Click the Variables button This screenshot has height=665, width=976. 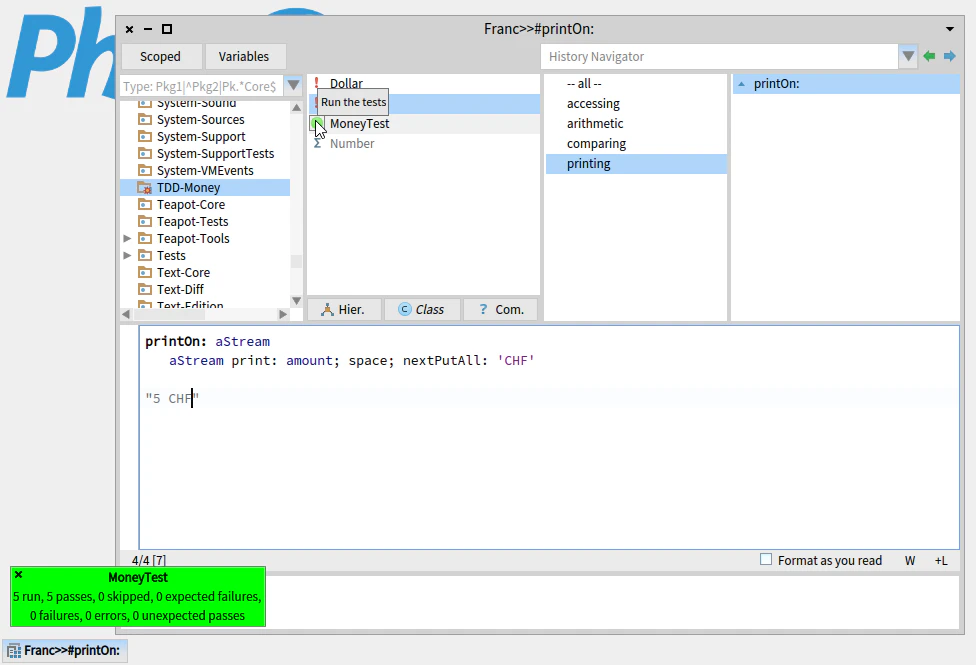click(x=244, y=57)
